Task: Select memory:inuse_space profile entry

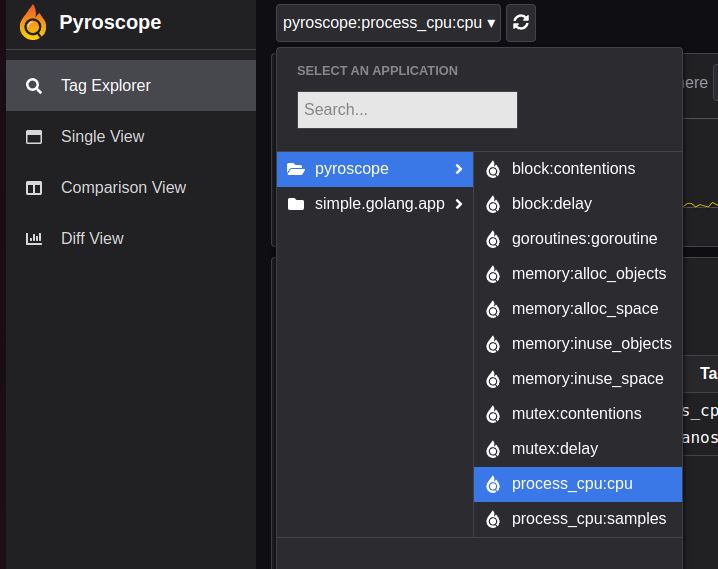Action: click(x=587, y=379)
